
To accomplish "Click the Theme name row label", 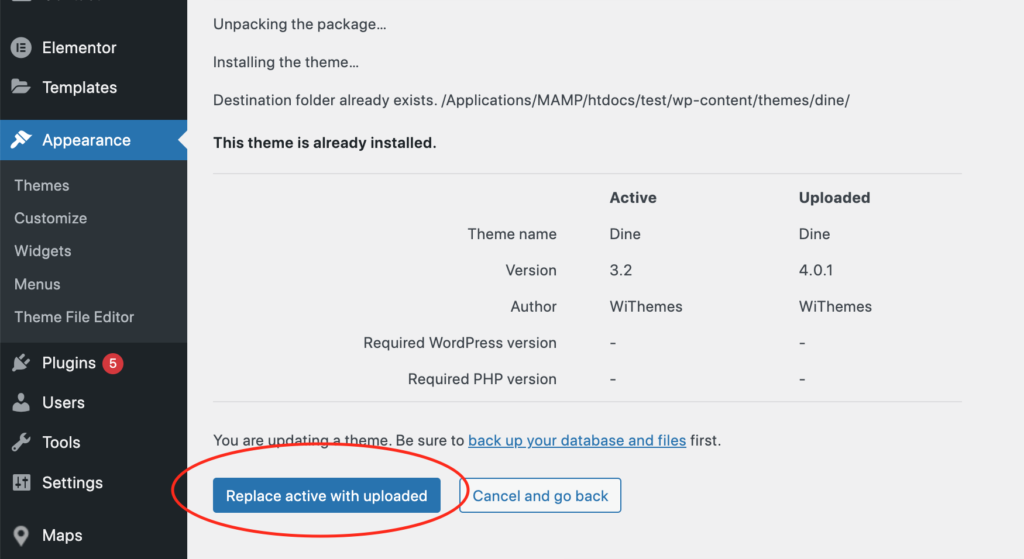I will (512, 234).
